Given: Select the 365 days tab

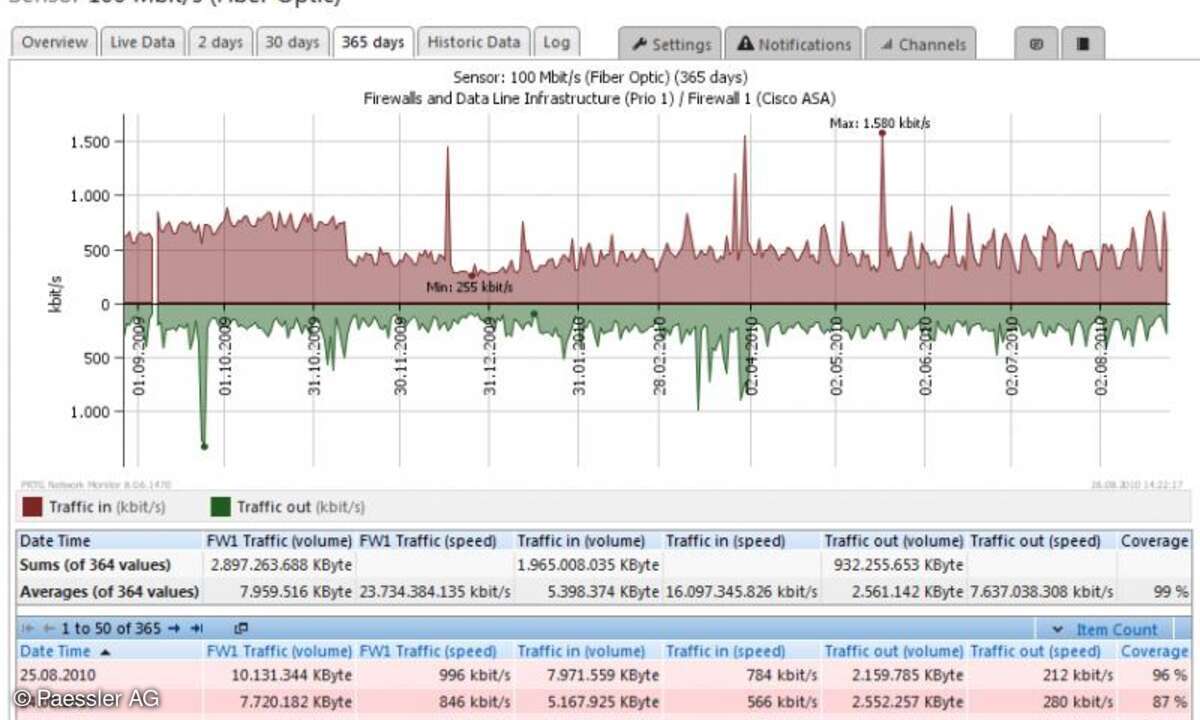Looking at the screenshot, I should tap(373, 43).
